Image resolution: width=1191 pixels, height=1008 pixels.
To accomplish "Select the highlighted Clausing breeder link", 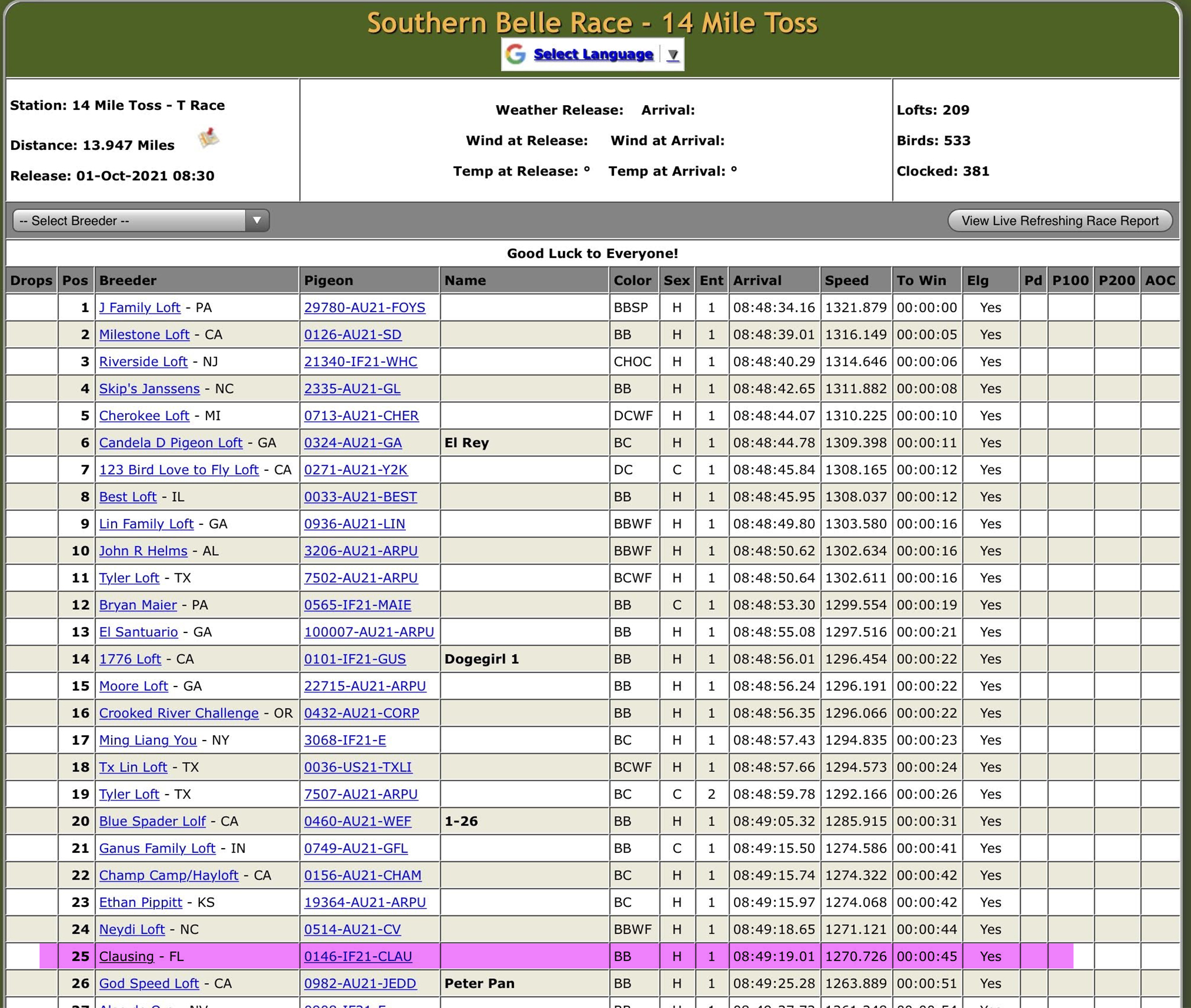I will pos(126,957).
